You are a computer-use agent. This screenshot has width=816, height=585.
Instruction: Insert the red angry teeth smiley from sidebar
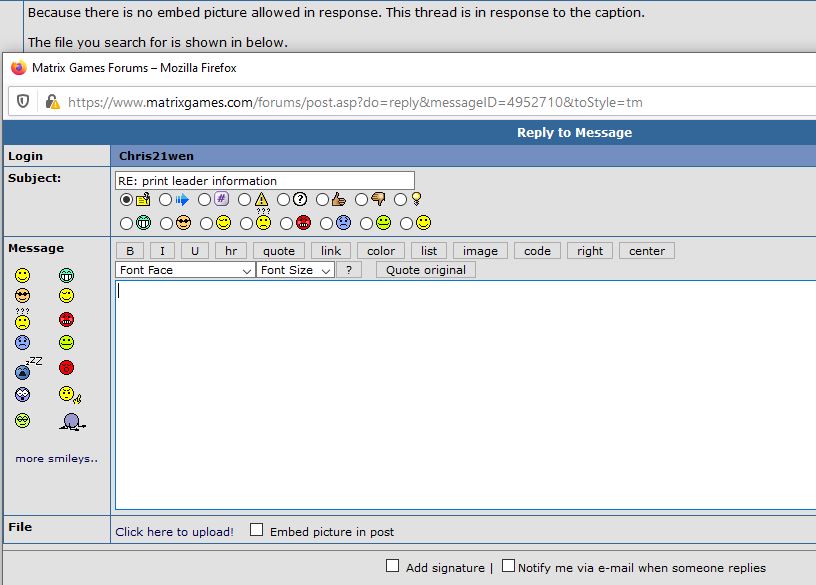tap(66, 319)
